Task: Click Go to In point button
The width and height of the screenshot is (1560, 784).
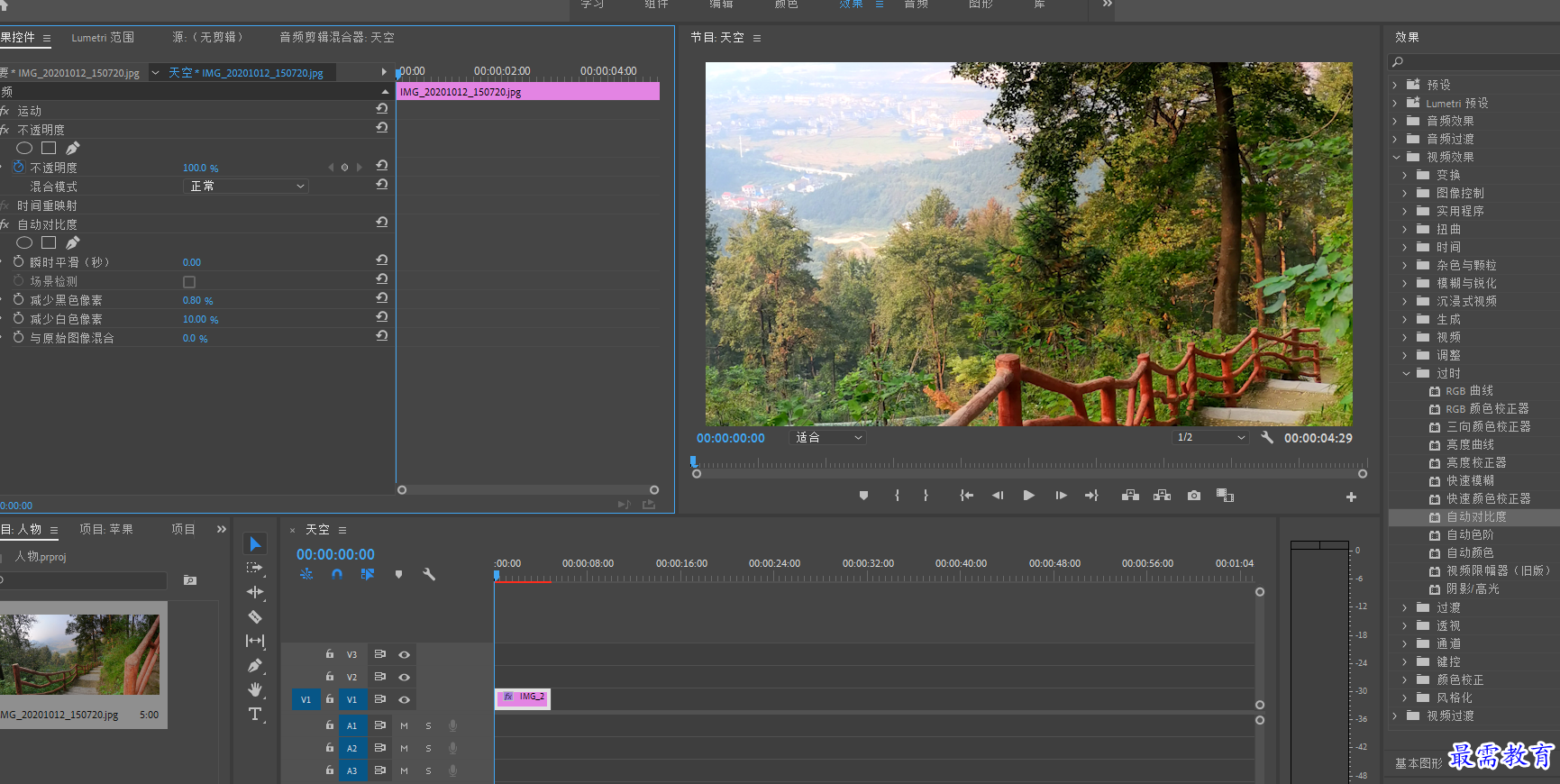Action: pos(966,496)
